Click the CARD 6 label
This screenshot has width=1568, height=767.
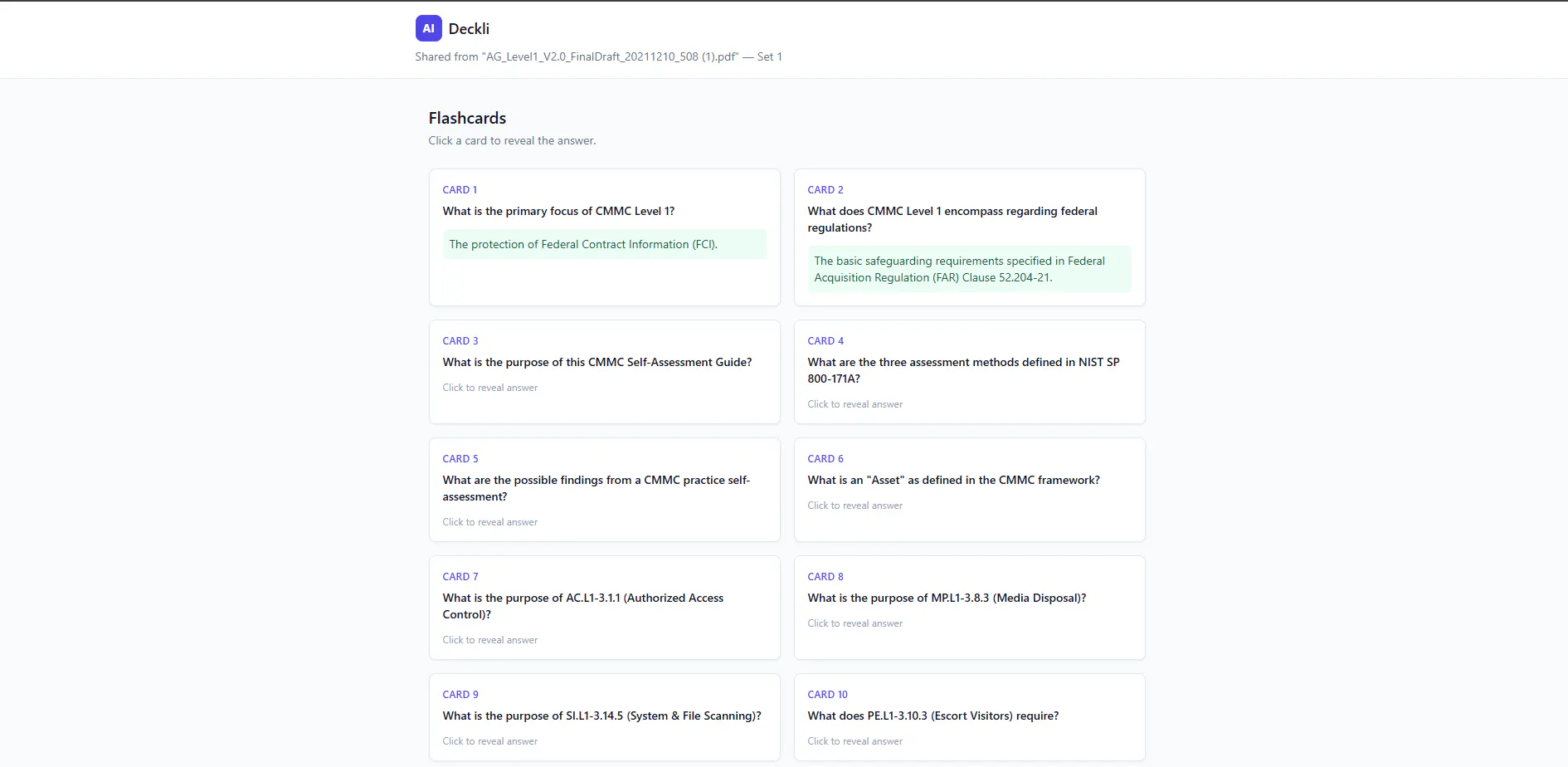[825, 459]
